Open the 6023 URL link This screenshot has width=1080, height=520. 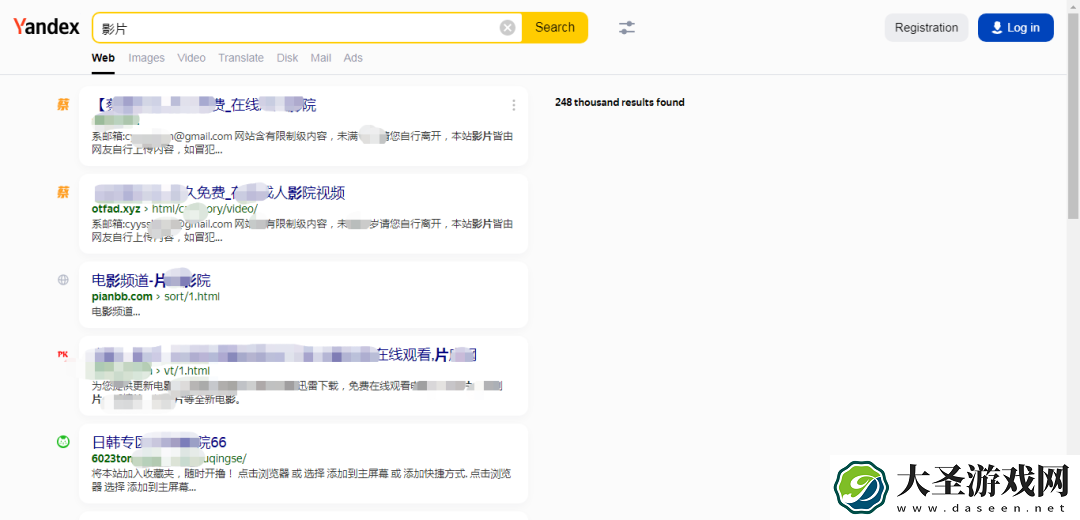[169, 458]
